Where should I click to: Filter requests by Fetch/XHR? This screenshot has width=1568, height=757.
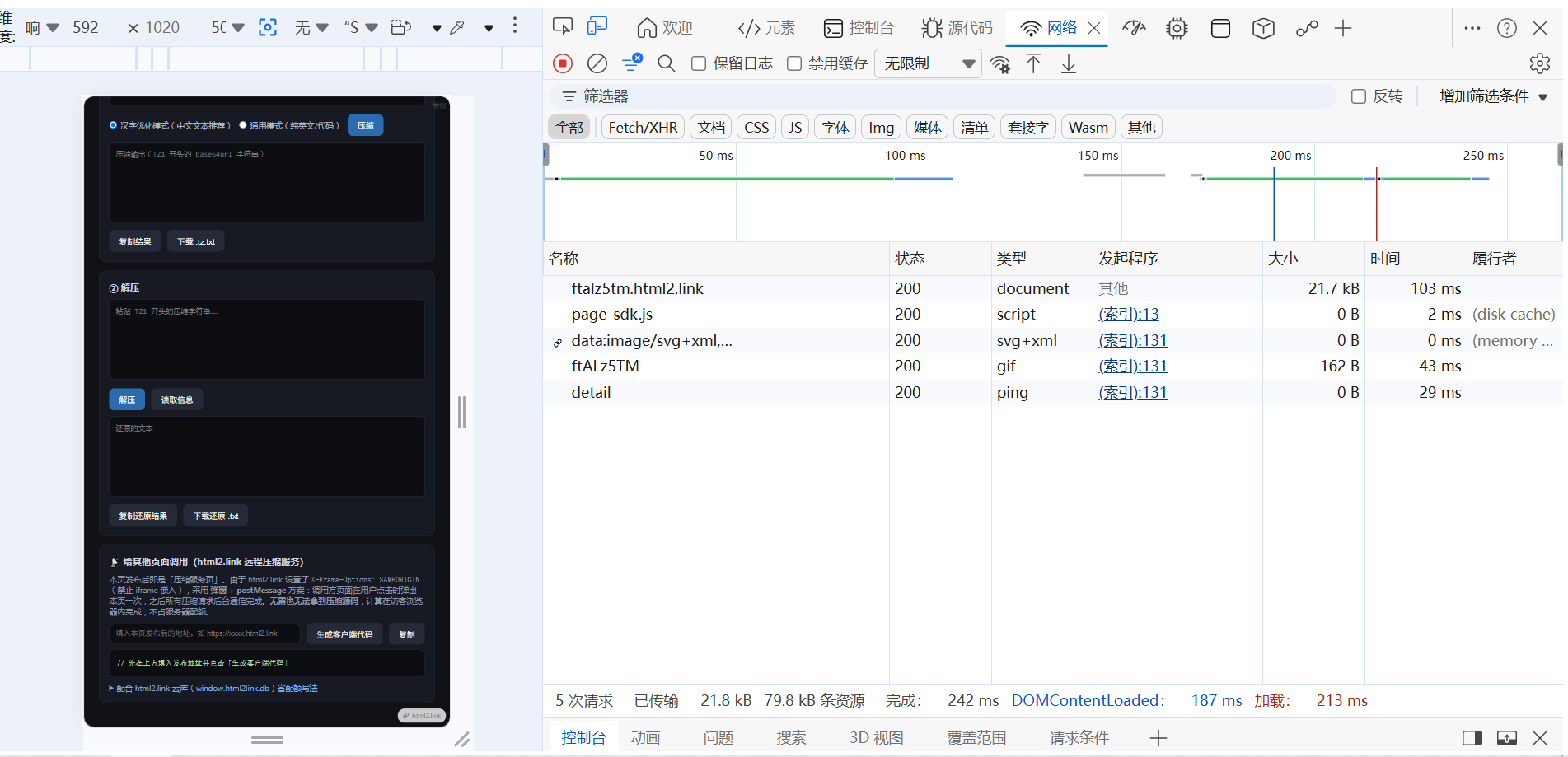pos(643,128)
